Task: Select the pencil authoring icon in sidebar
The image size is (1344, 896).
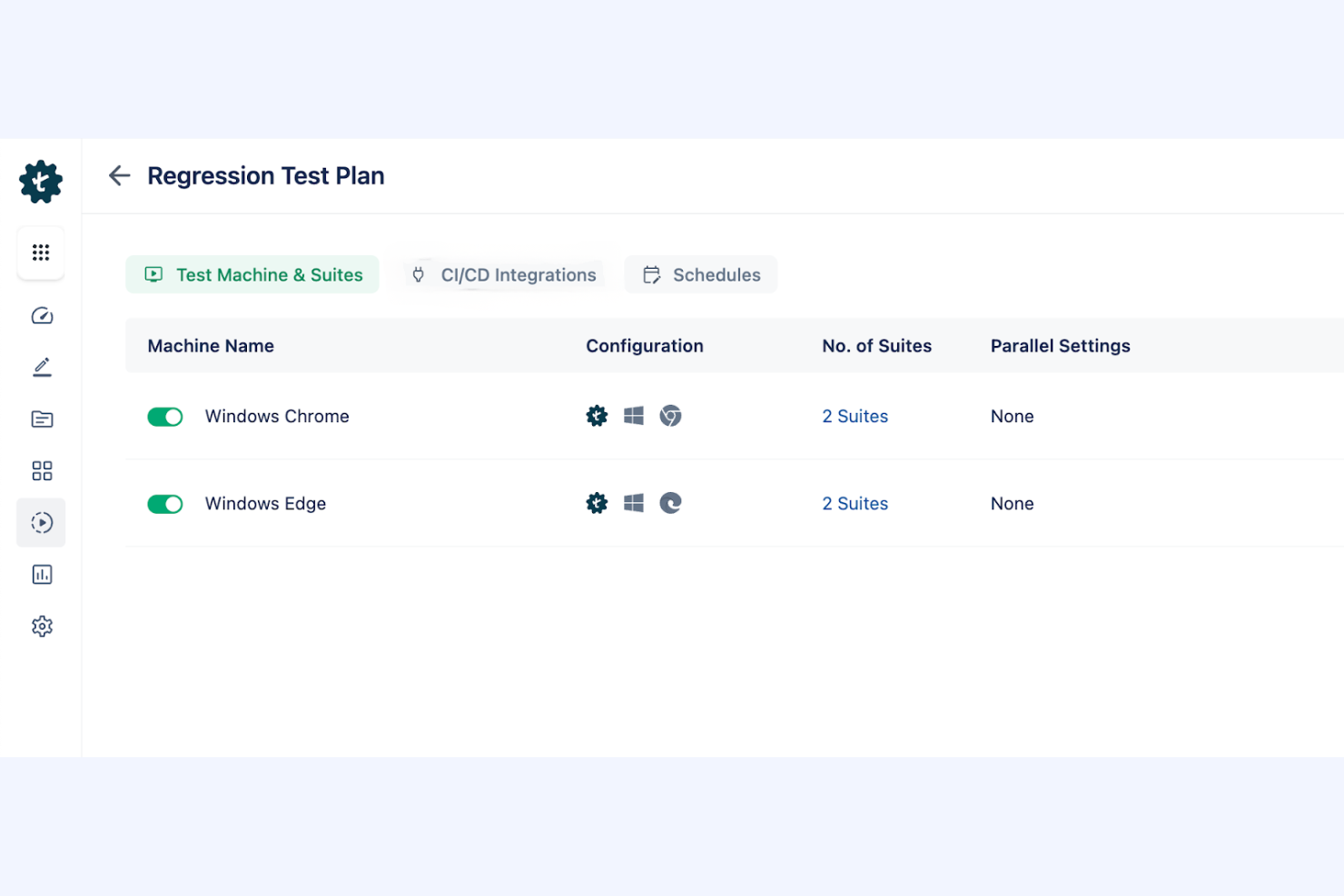Action: [41, 367]
